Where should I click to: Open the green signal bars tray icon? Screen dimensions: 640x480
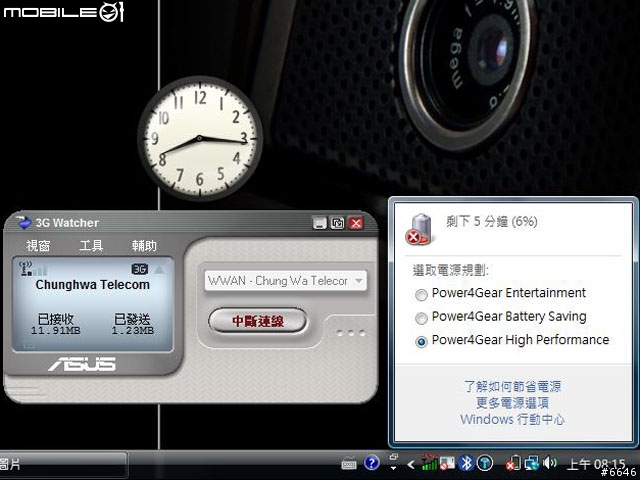click(428, 463)
